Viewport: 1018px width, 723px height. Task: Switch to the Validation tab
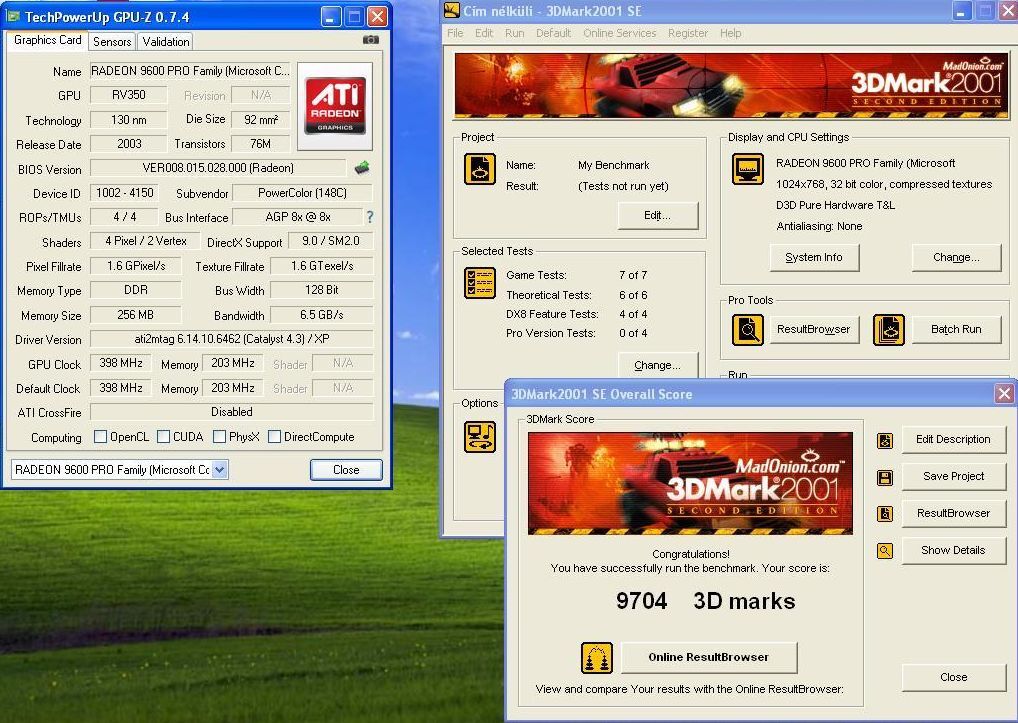[x=166, y=42]
